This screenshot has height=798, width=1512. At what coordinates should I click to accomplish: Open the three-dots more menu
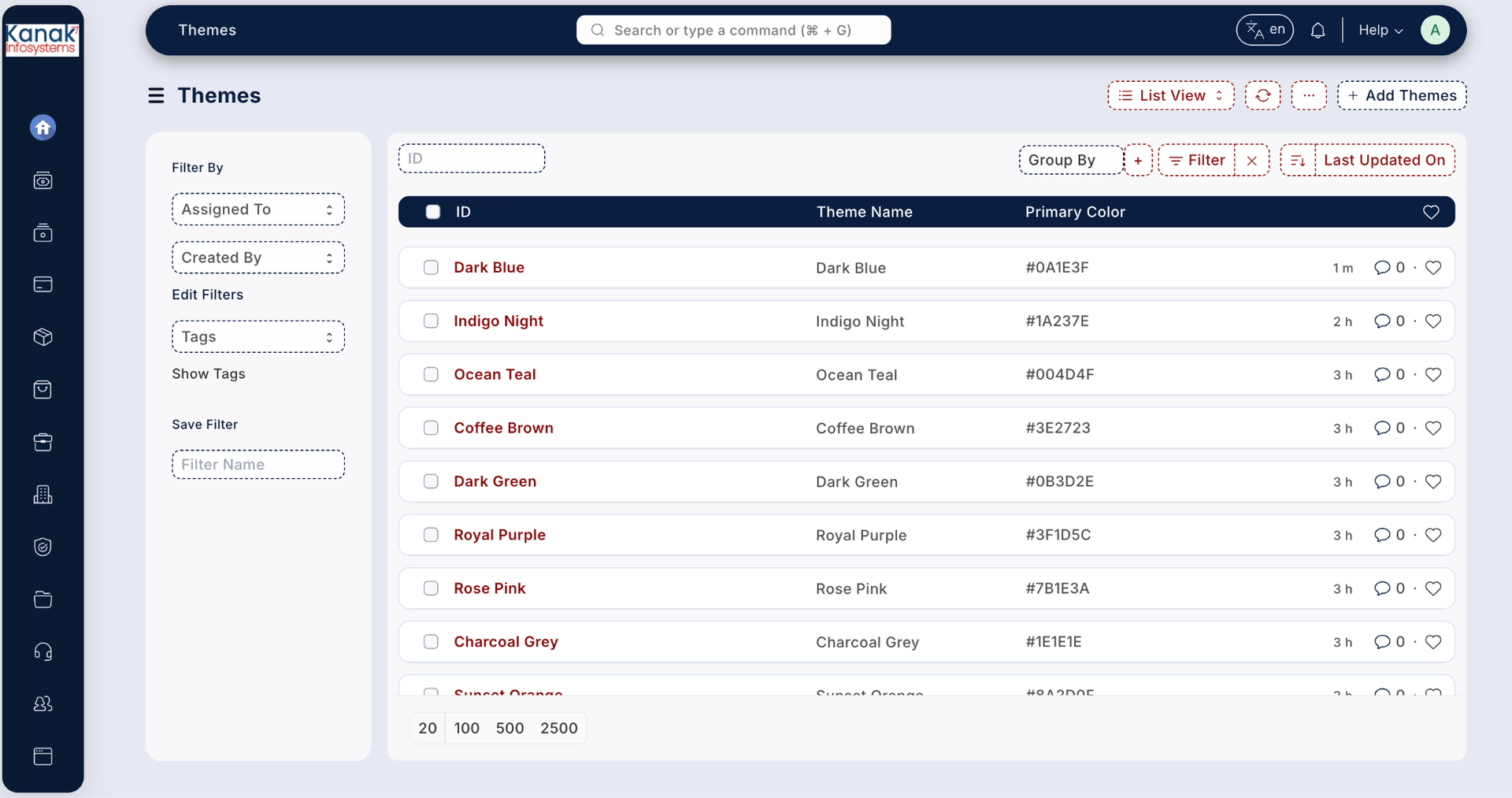pyautogui.click(x=1309, y=95)
